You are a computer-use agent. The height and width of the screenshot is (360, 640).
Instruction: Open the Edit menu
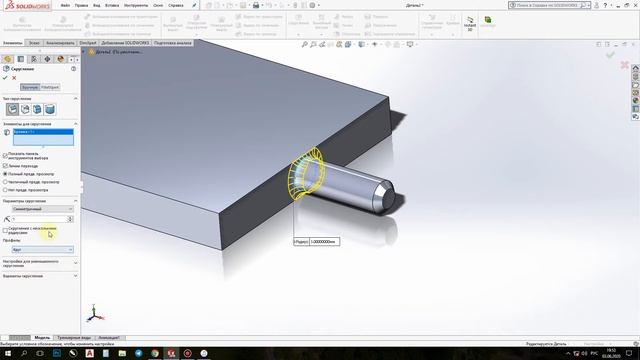81,5
